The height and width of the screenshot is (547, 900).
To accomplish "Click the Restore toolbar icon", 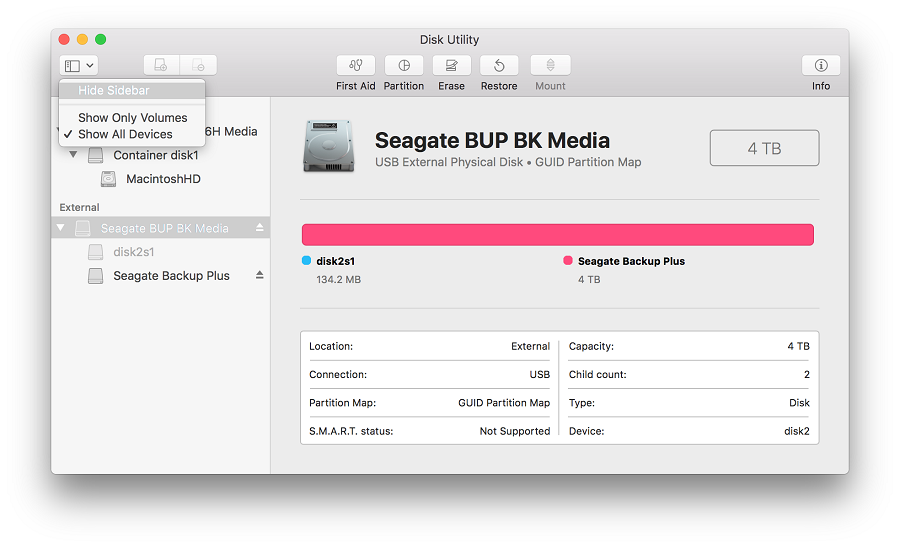I will tap(499, 65).
